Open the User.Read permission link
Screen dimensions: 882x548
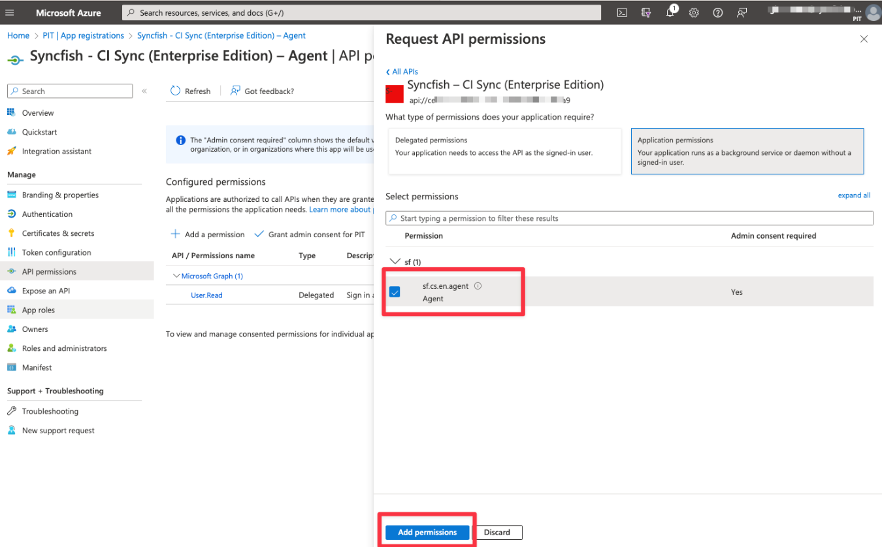206,295
